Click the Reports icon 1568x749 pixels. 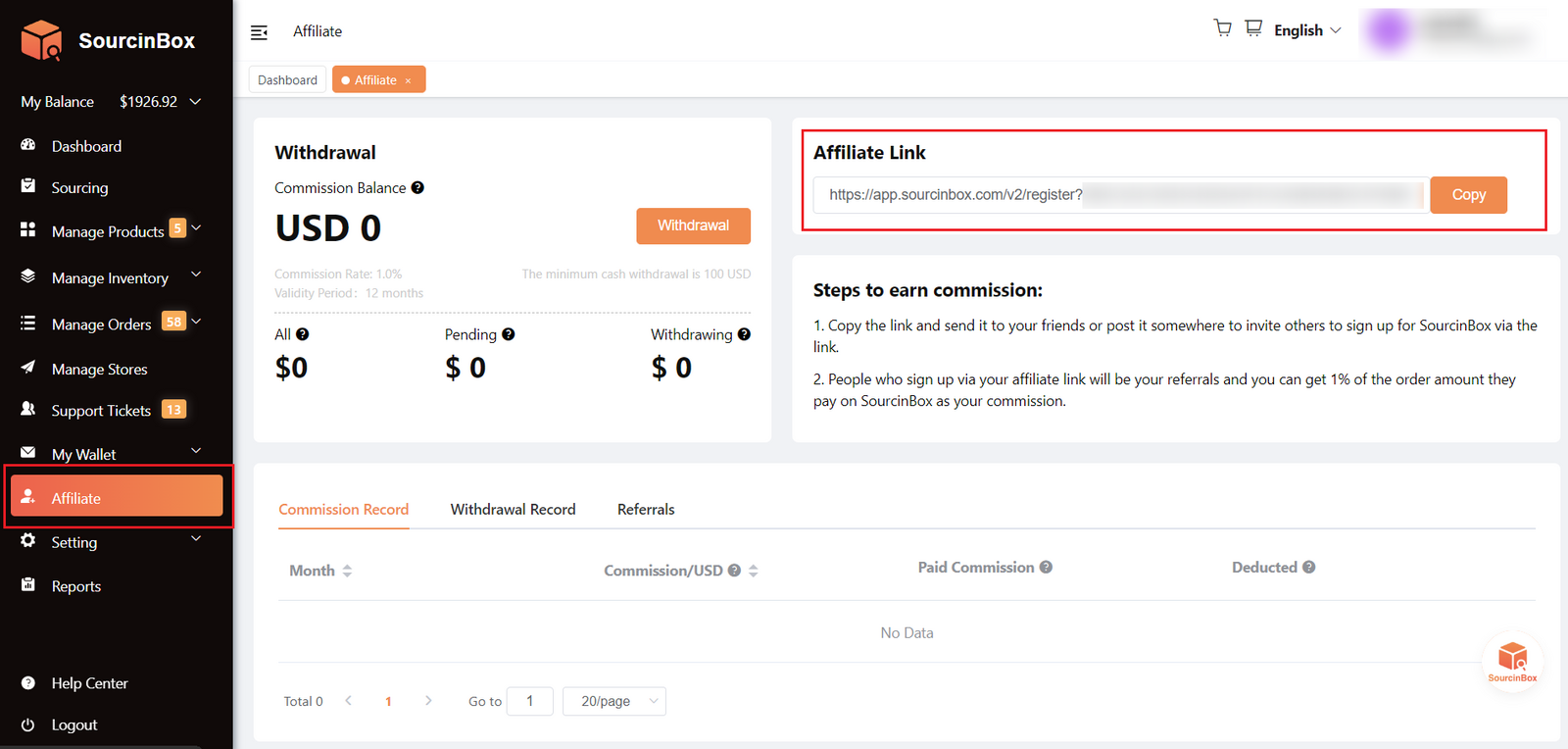[28, 584]
